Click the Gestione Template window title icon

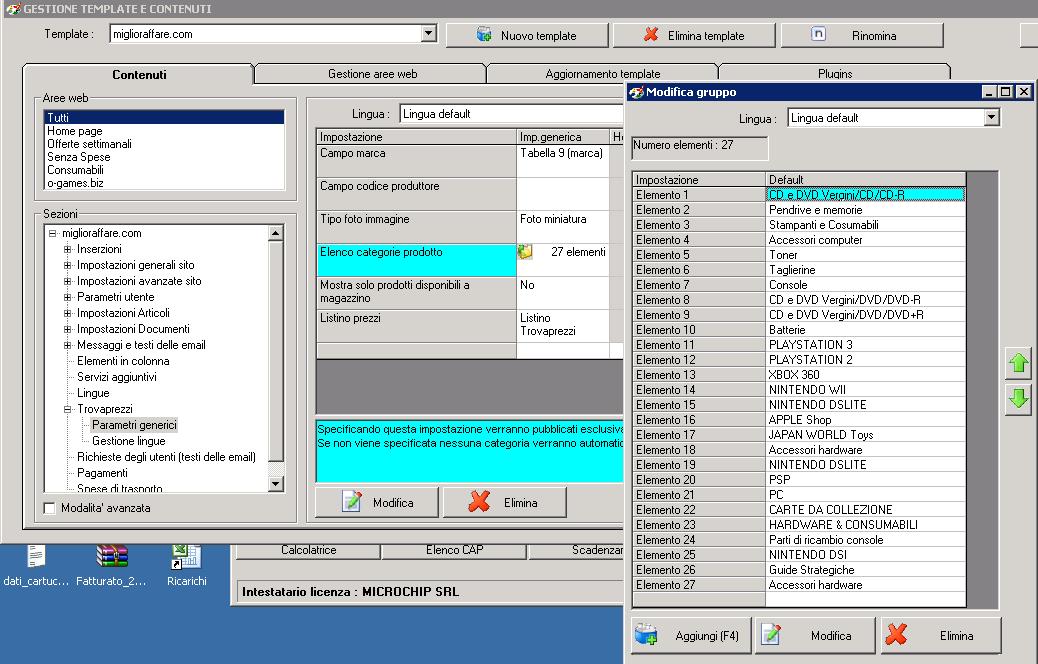[x=13, y=9]
